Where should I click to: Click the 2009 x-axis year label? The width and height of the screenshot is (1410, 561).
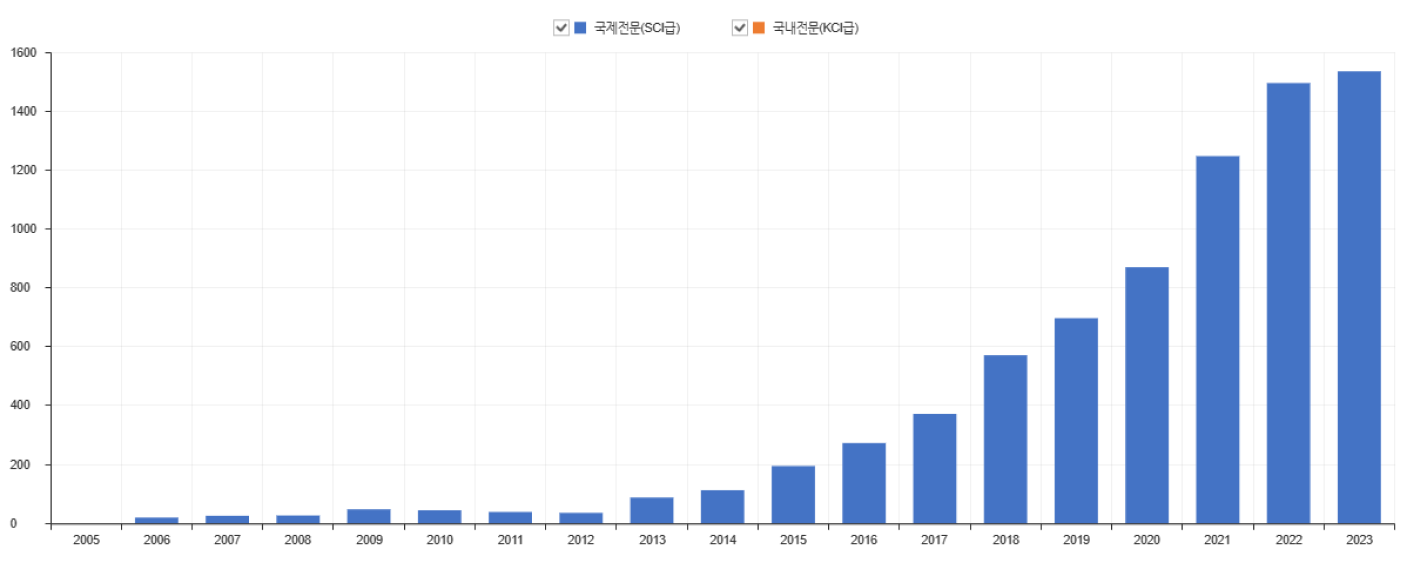369,540
